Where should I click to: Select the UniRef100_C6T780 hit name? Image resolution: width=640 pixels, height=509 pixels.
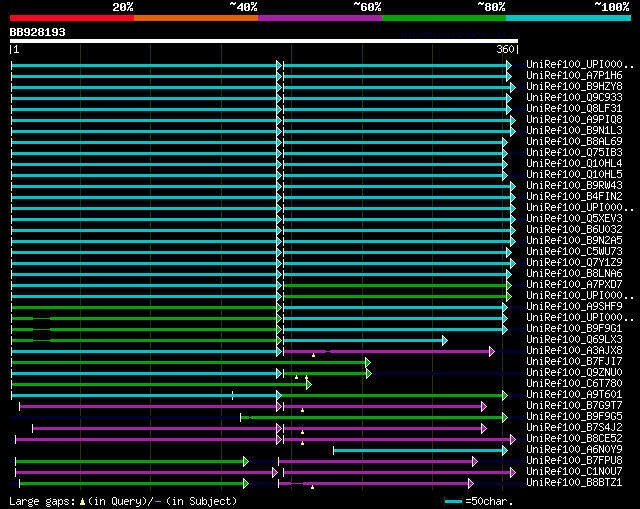pos(574,384)
